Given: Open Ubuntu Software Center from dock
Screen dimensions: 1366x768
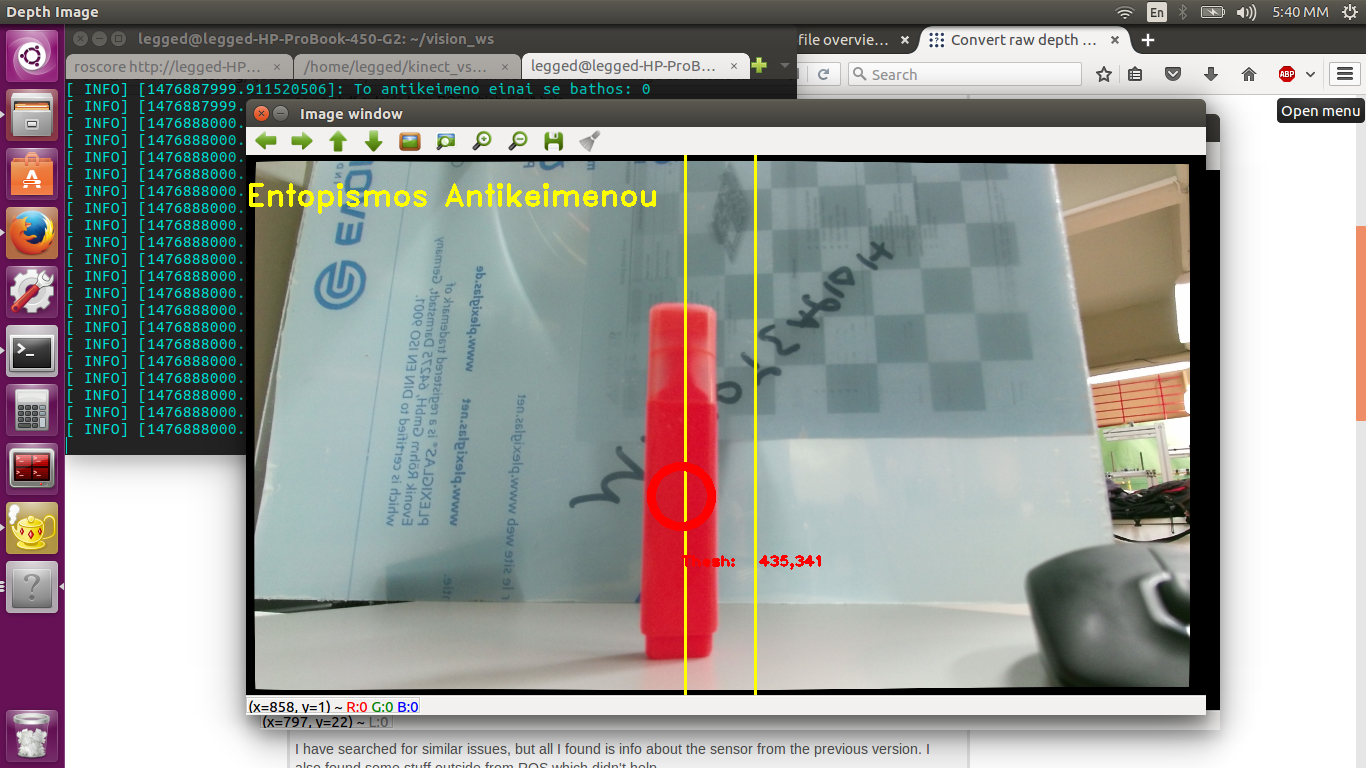Looking at the screenshot, I should 32,173.
